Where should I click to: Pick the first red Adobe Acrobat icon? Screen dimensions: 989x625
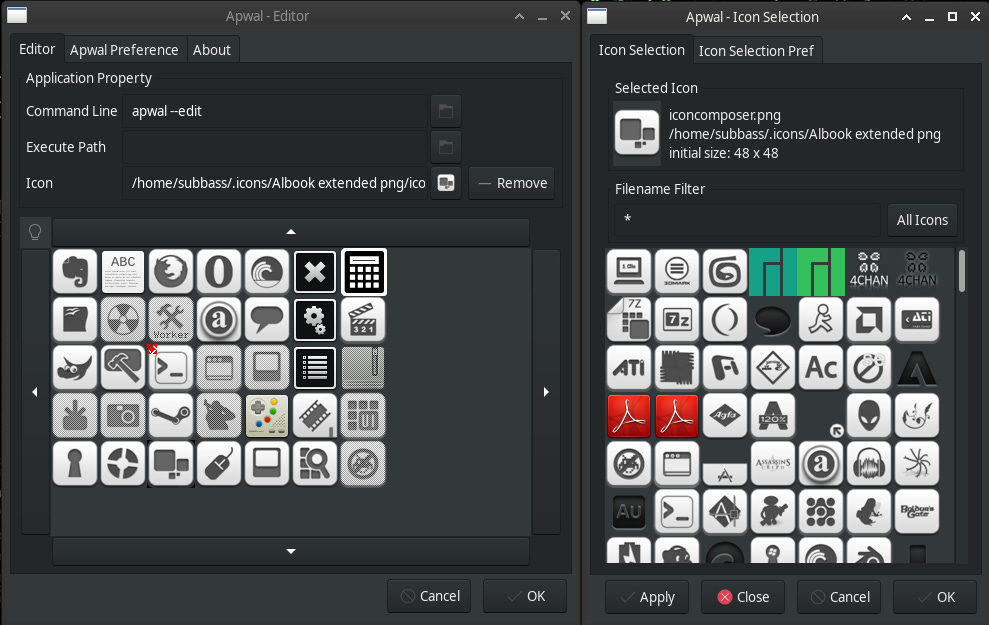tap(629, 416)
